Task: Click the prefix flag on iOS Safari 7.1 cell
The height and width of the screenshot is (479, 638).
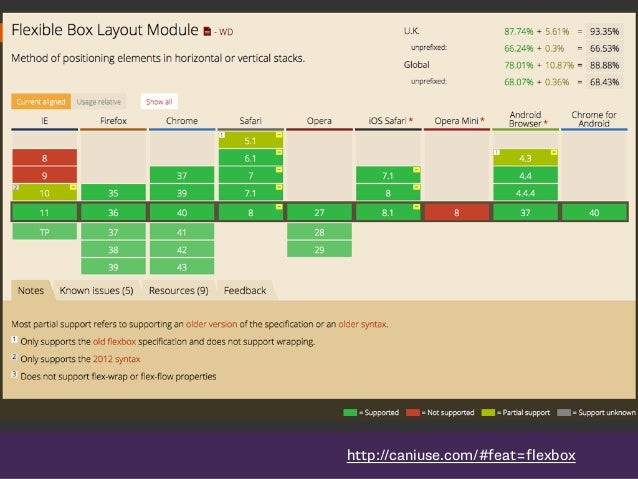Action: point(417,170)
